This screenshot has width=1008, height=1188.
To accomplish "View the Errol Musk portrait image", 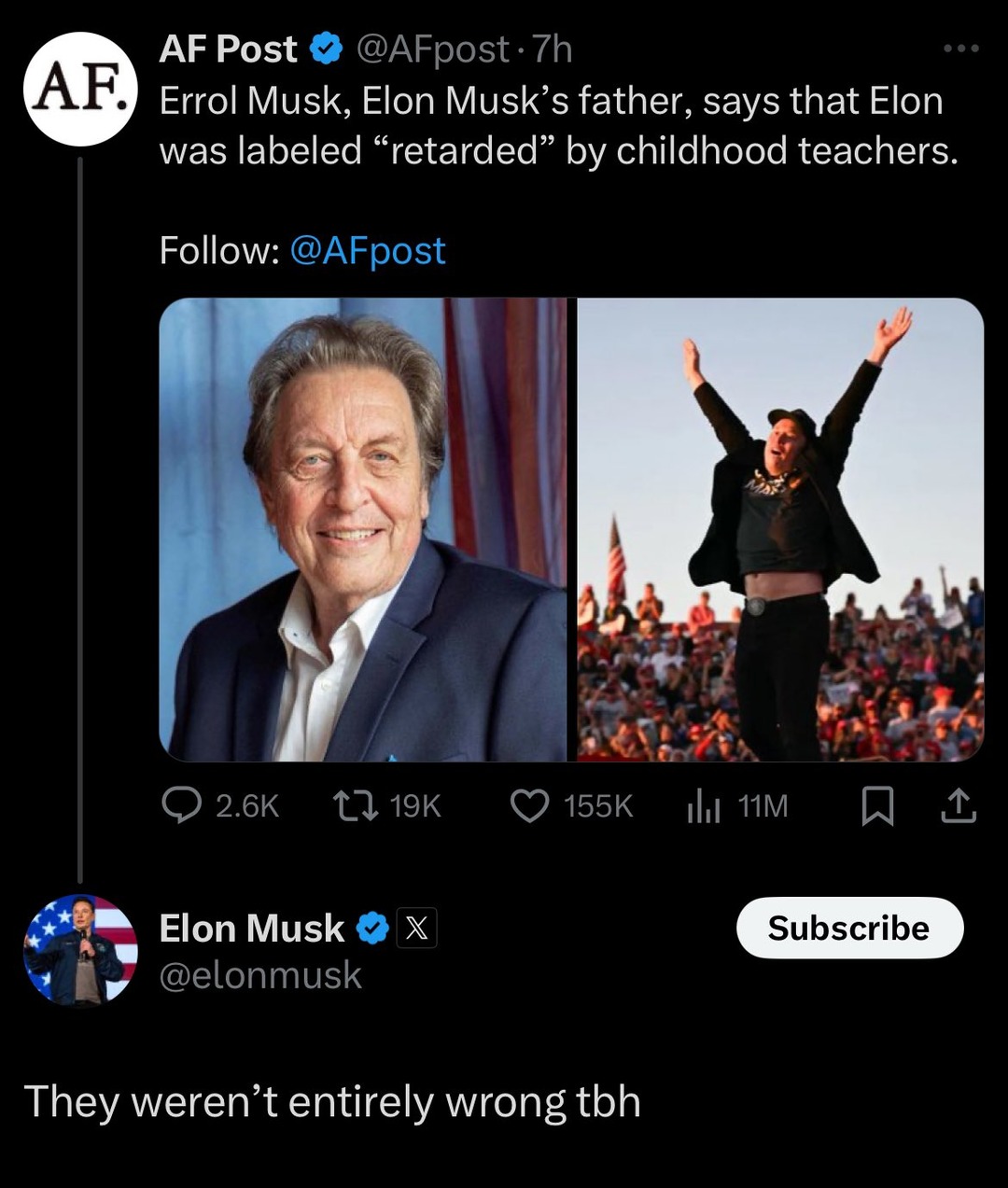I will [364, 527].
